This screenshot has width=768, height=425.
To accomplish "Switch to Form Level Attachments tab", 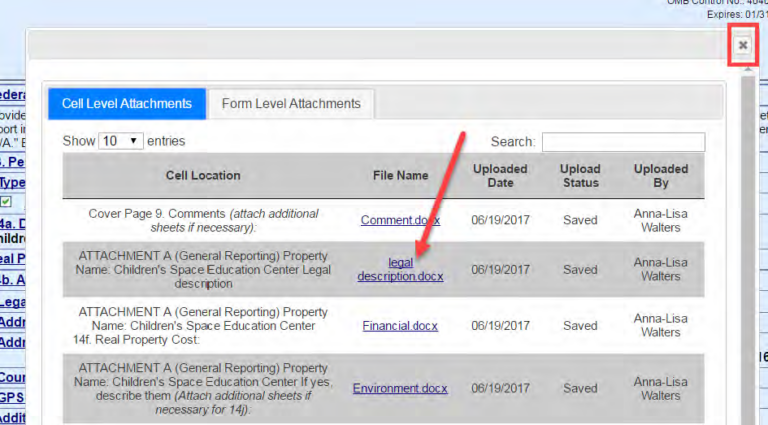I will [x=291, y=104].
